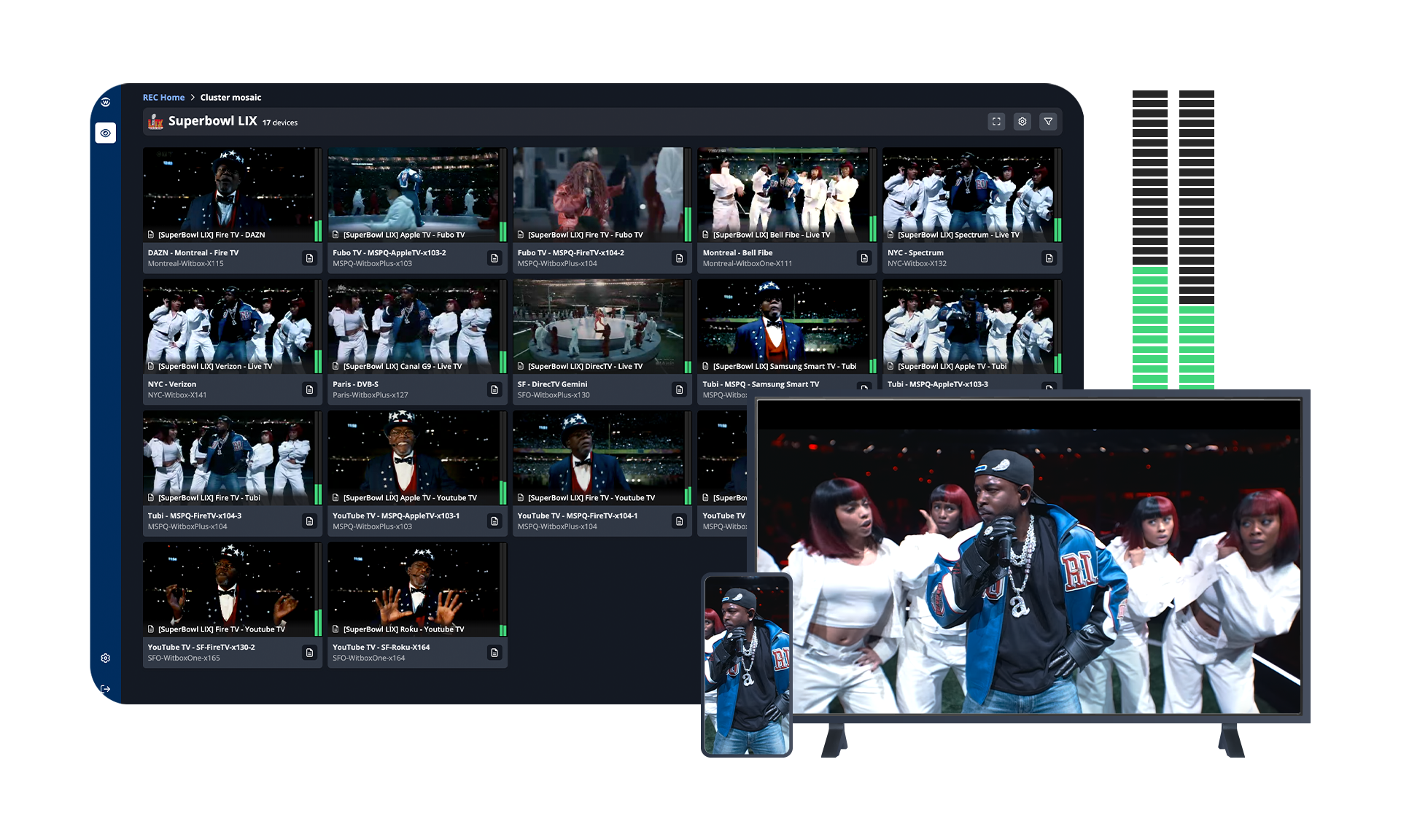1401x840 pixels.
Task: Open log document for DAZN - Montreal device
Action: click(x=310, y=258)
